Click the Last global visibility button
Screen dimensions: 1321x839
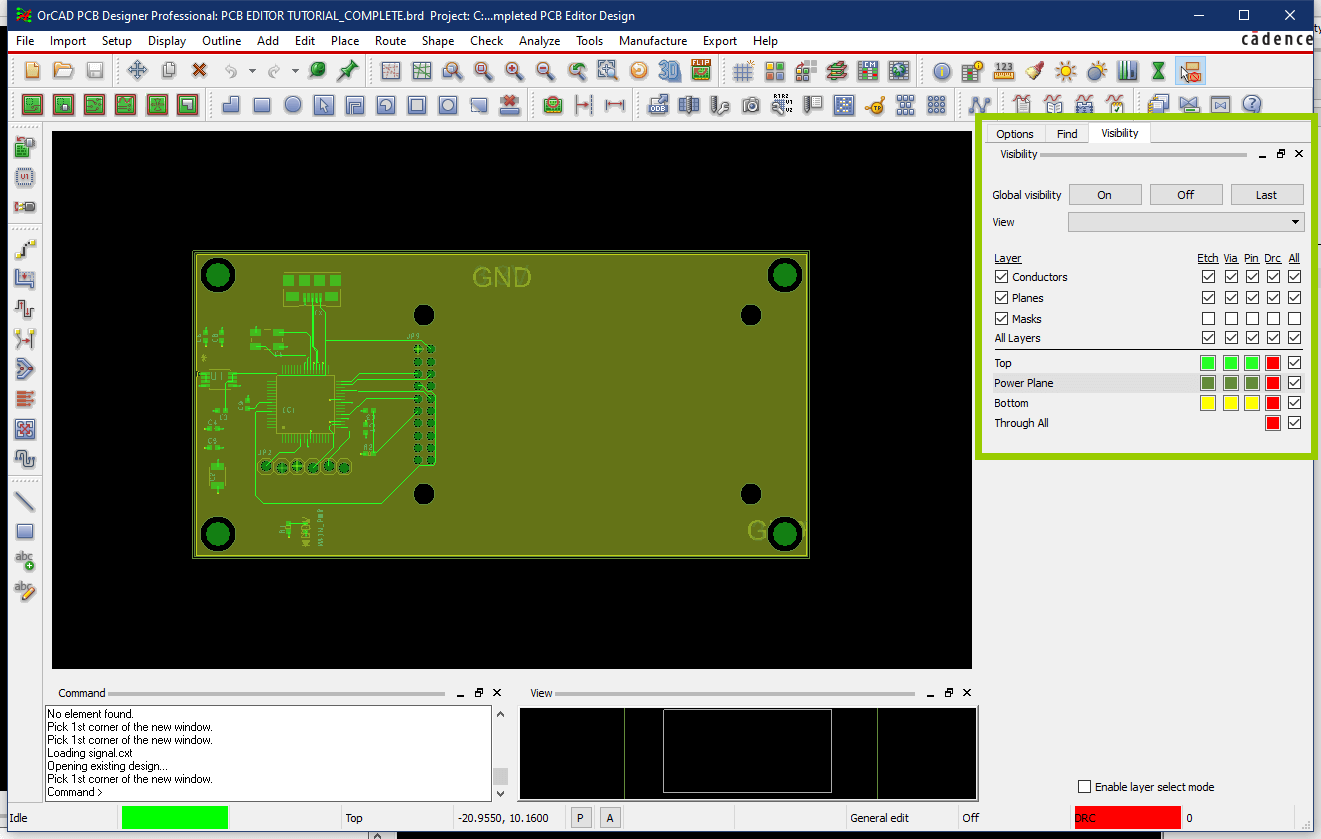point(1267,194)
